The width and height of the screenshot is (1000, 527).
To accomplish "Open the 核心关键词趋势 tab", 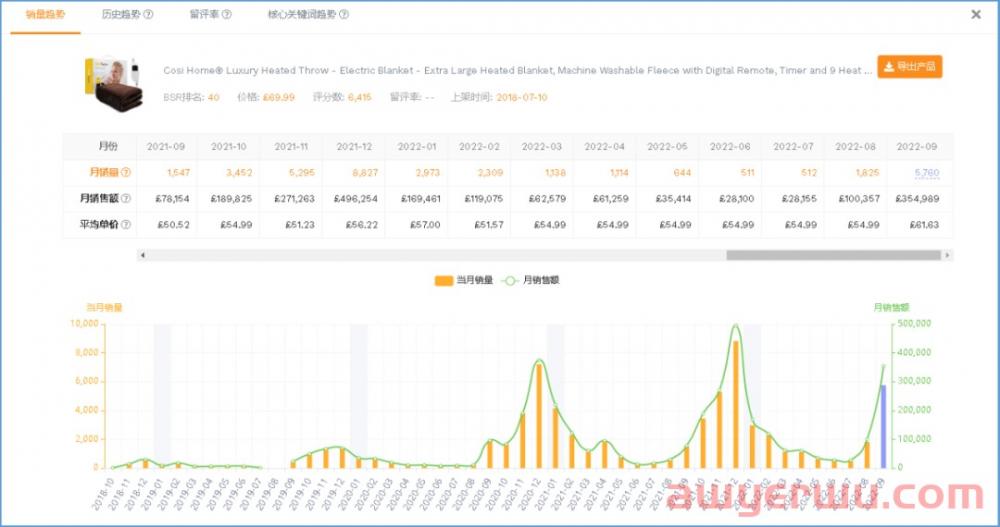I will point(302,14).
